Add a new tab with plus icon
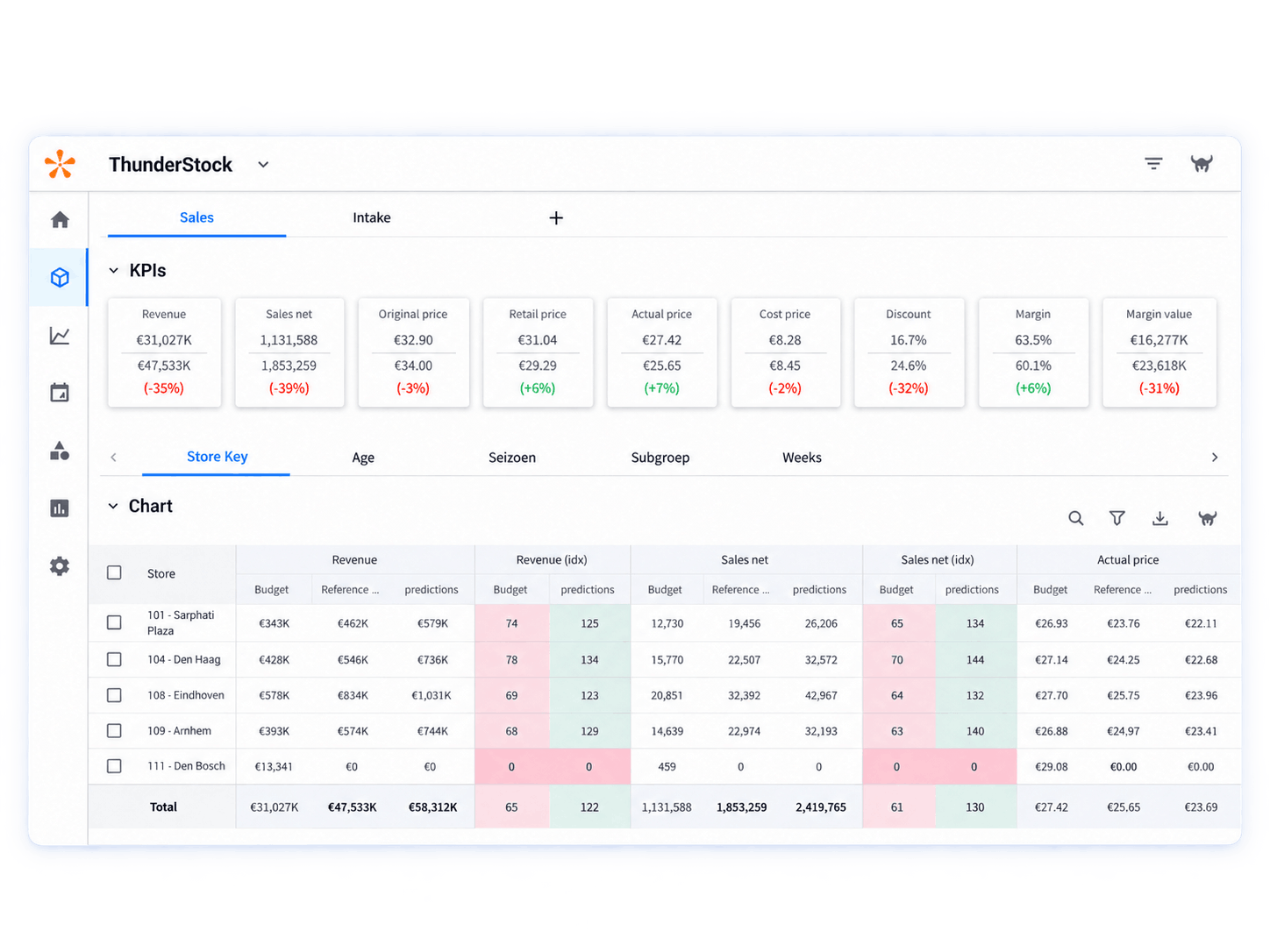Viewport: 1270px width, 952px height. 556,218
